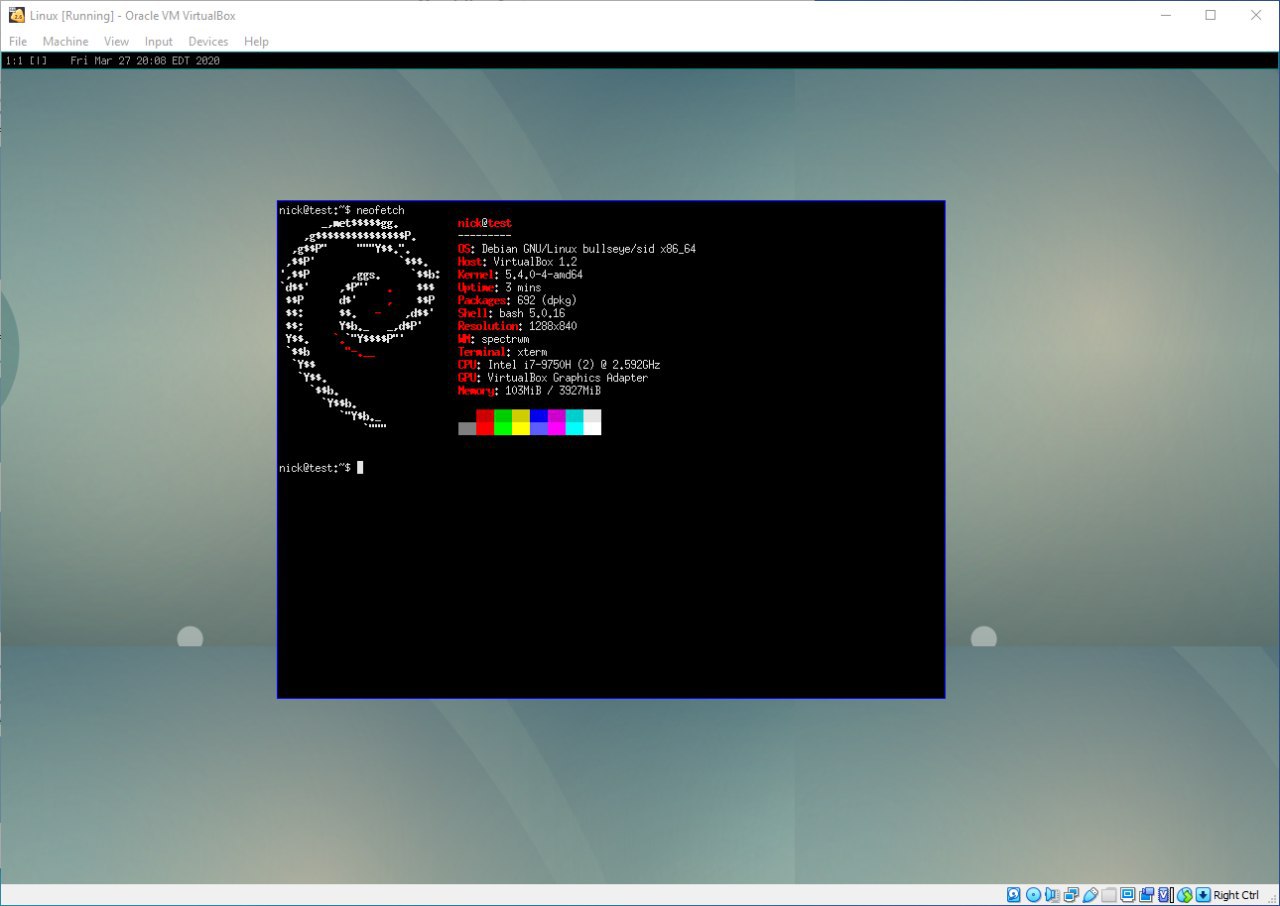Click the audio speaker status icon
This screenshot has width=1280, height=906.
coord(1052,894)
